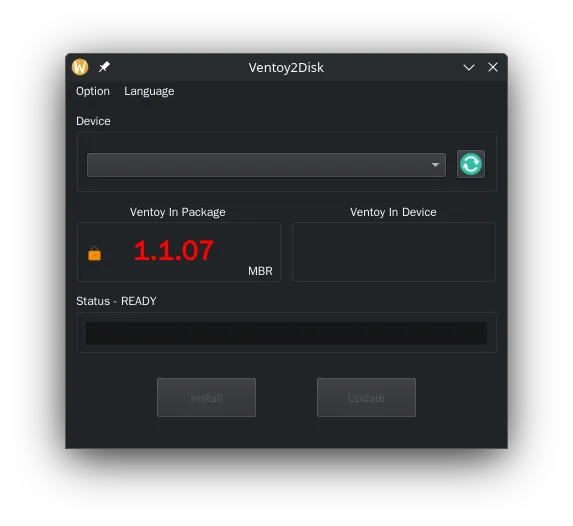The width and height of the screenshot is (573, 526).
Task: Click the Ventoy In Package label
Action: coord(178,212)
